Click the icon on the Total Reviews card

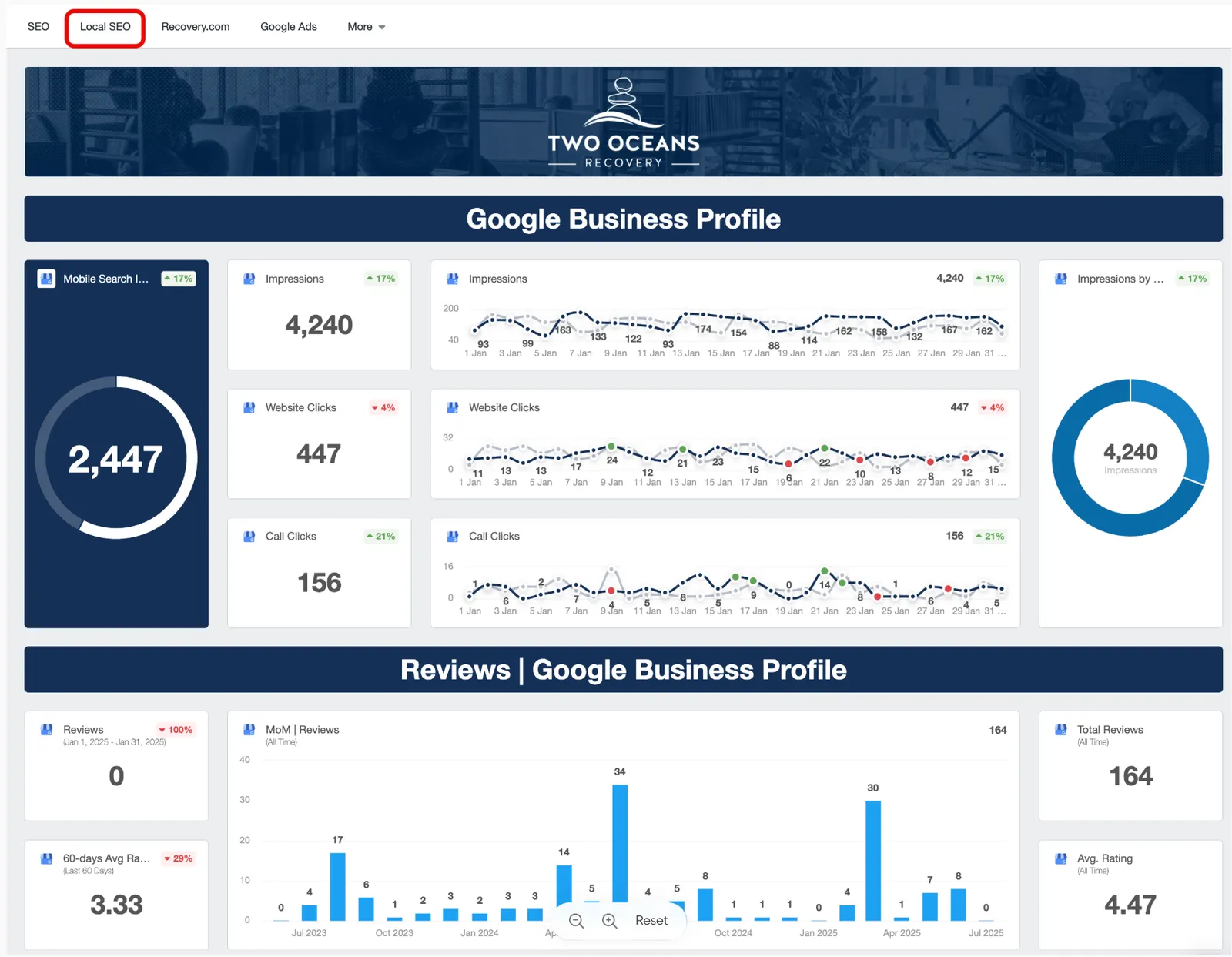[x=1061, y=730]
